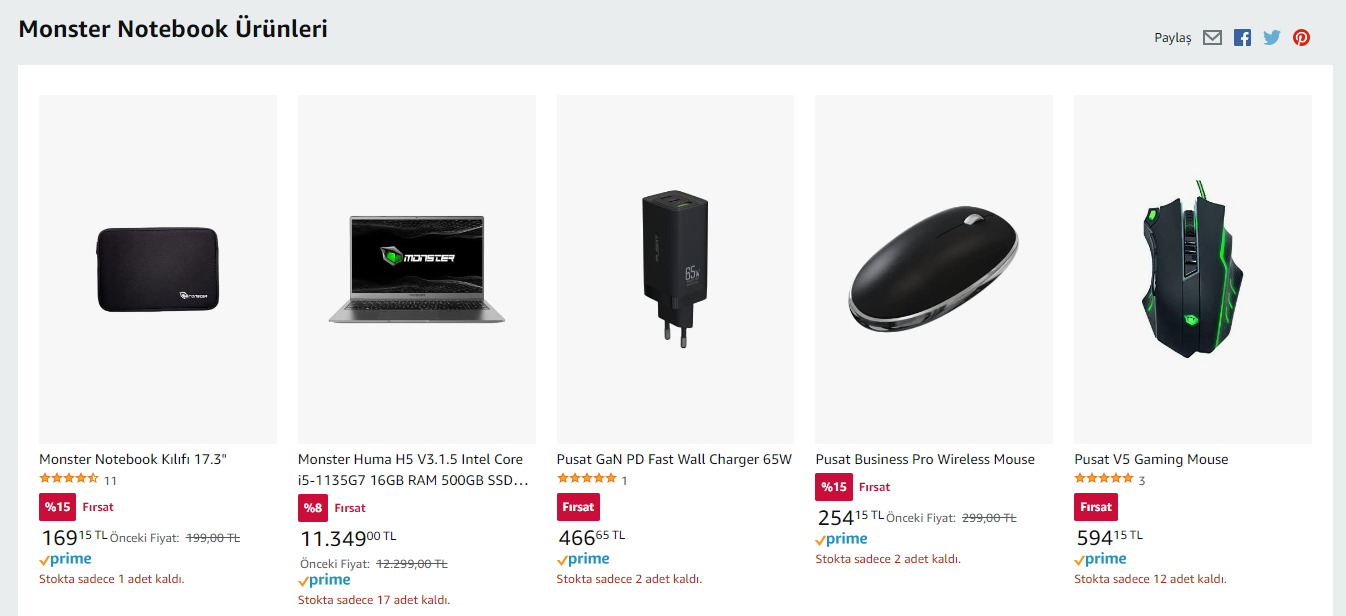Screen dimensions: 1346x616
Task: Open Pusat GaN PD Fast Wall Charger link
Action: click(x=674, y=459)
